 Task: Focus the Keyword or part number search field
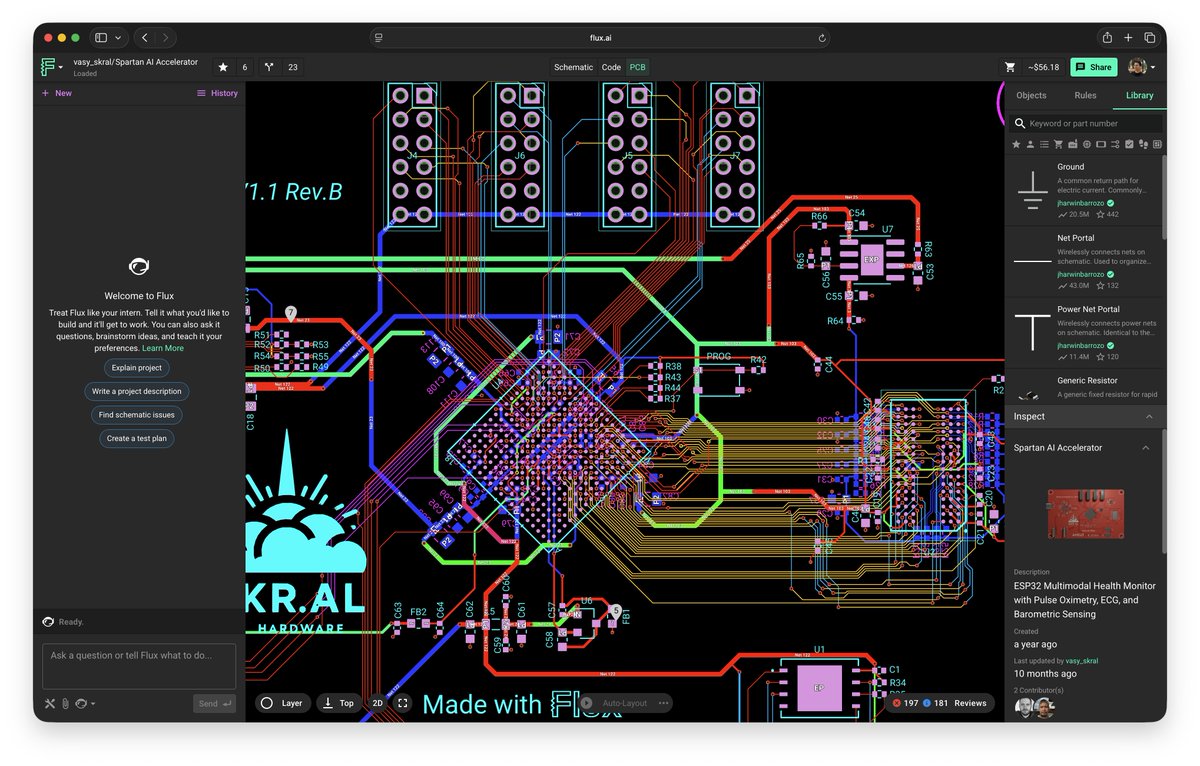coord(1085,123)
